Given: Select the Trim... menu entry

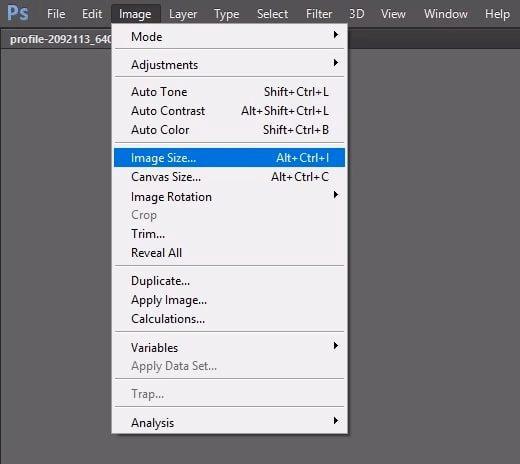Looking at the screenshot, I should pyautogui.click(x=229, y=234).
